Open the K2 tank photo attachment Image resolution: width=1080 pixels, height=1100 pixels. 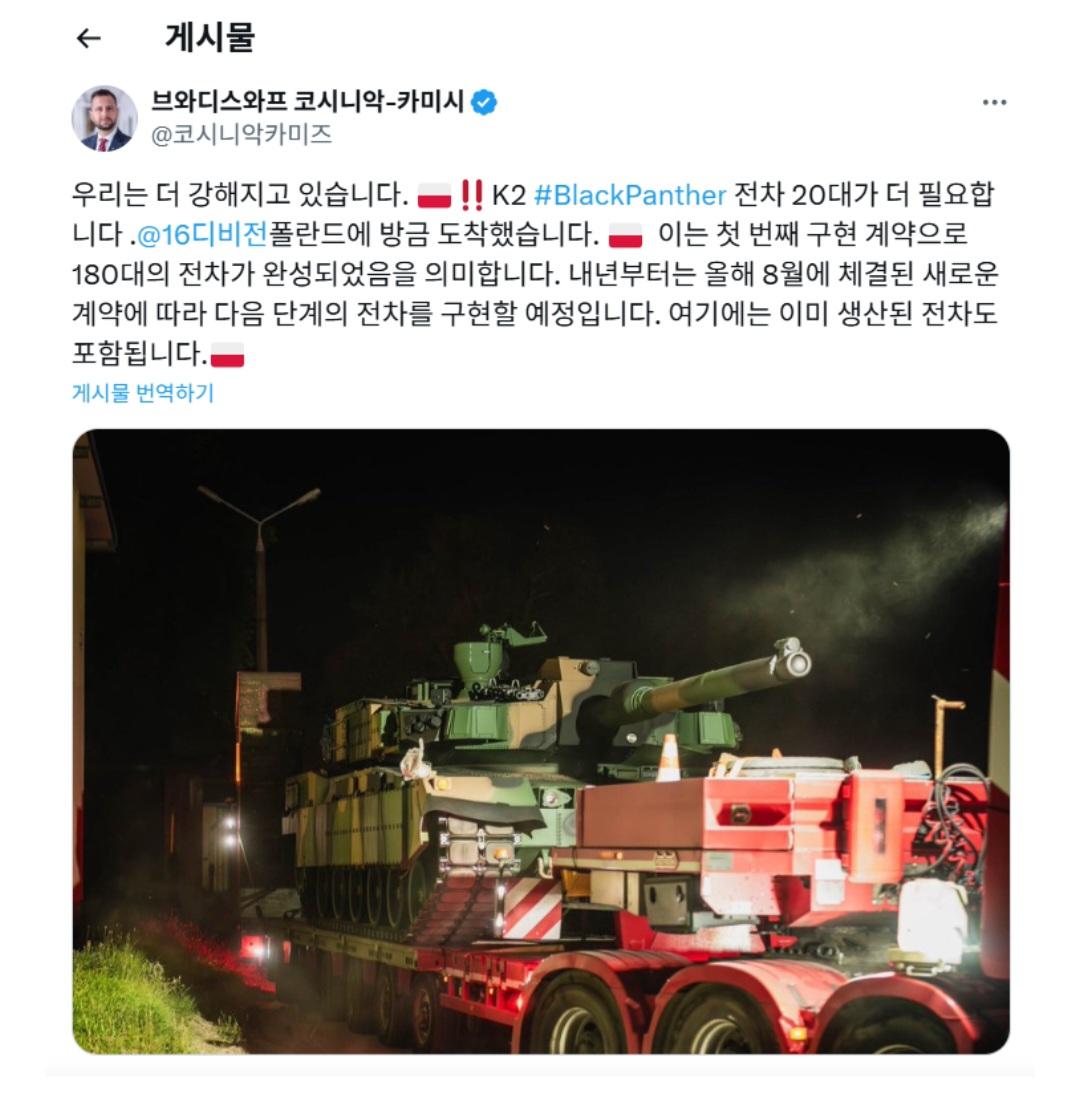coord(541,741)
